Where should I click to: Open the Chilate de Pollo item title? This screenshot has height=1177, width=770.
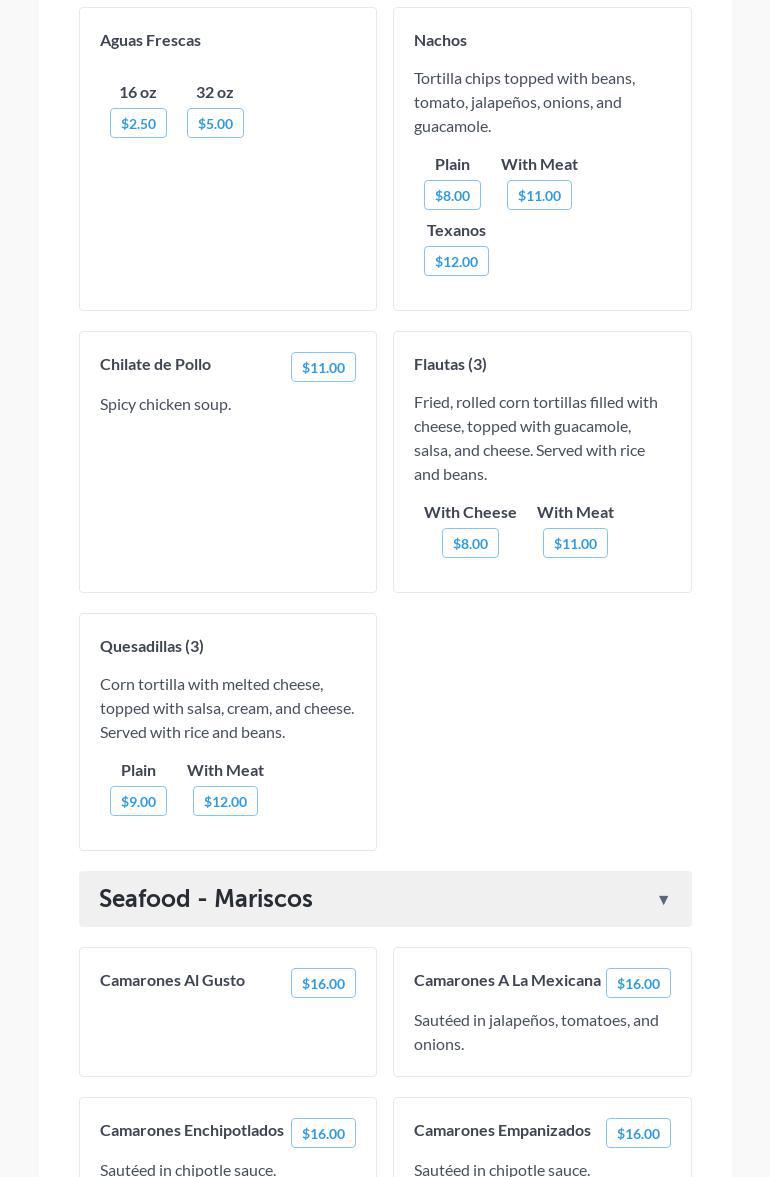click(155, 364)
